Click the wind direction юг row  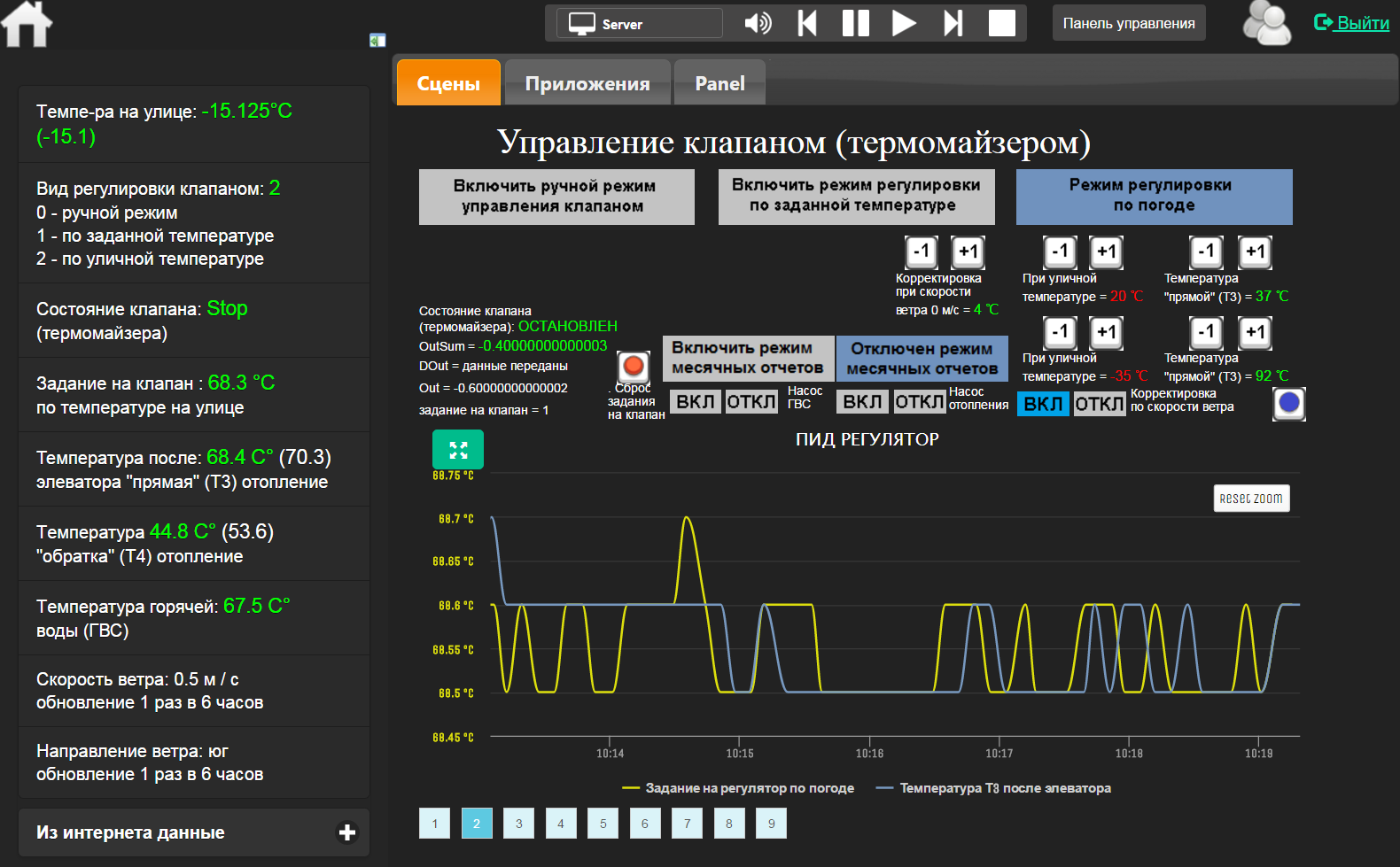click(194, 762)
